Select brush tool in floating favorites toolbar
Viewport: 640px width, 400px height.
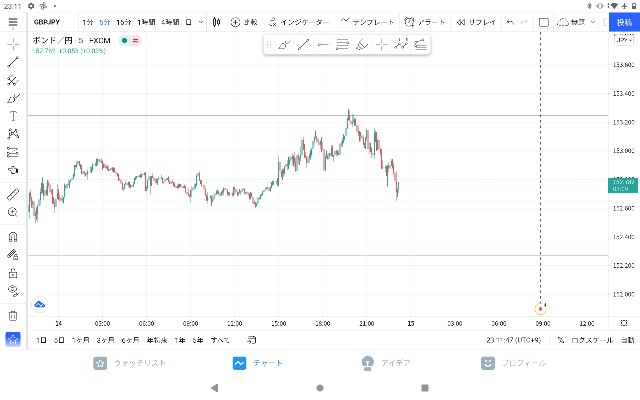[284, 44]
